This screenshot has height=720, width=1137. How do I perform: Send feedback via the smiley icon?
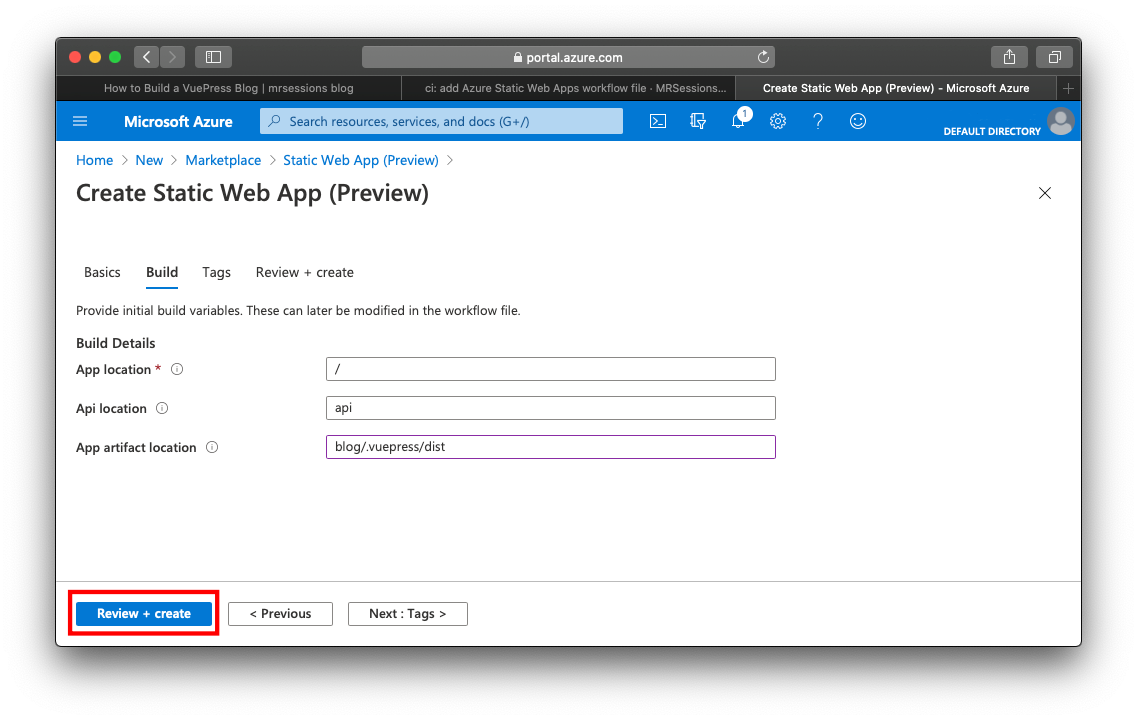(x=858, y=121)
